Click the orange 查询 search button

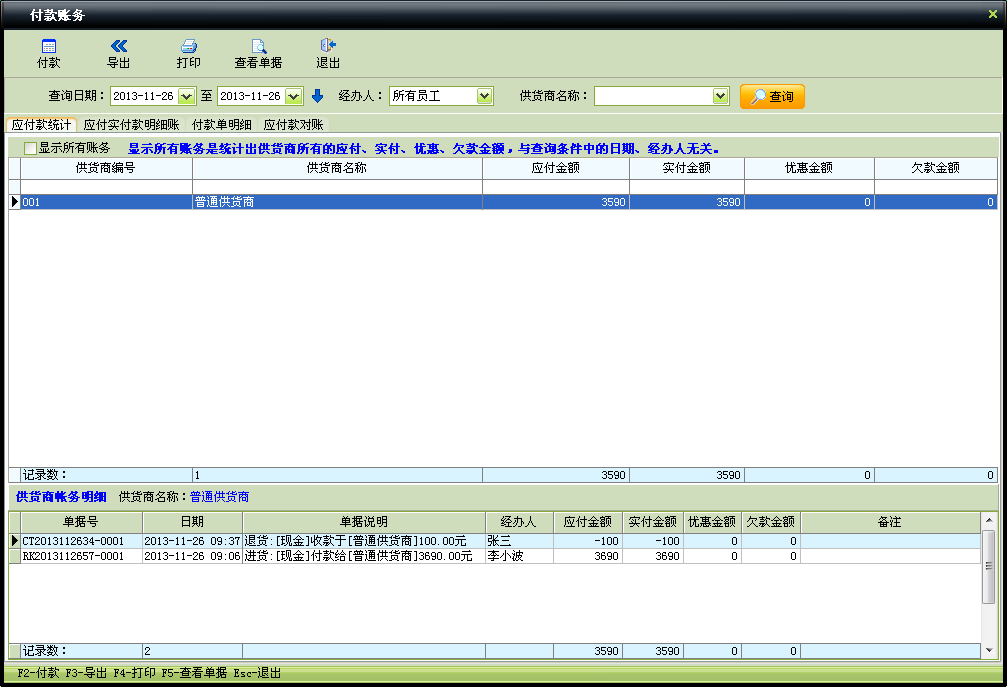point(772,96)
